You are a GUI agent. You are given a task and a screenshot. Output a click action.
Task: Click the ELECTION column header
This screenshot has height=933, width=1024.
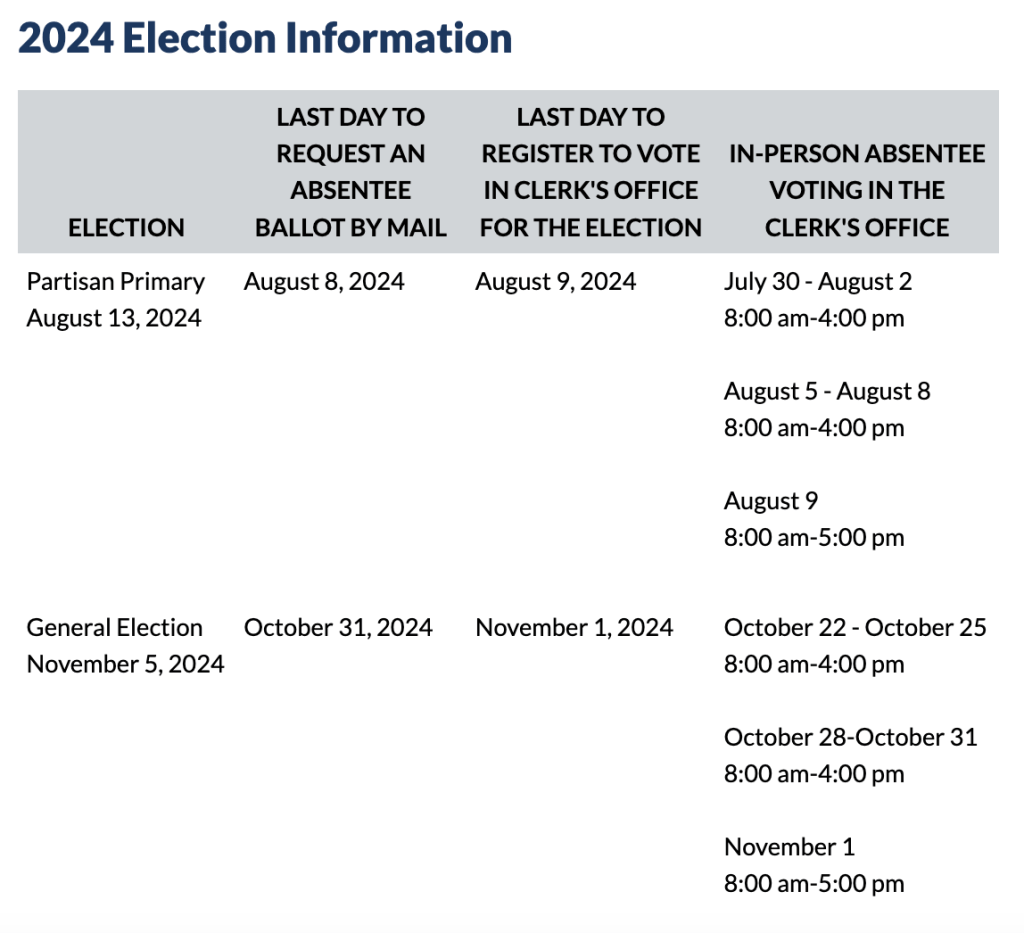click(x=126, y=228)
